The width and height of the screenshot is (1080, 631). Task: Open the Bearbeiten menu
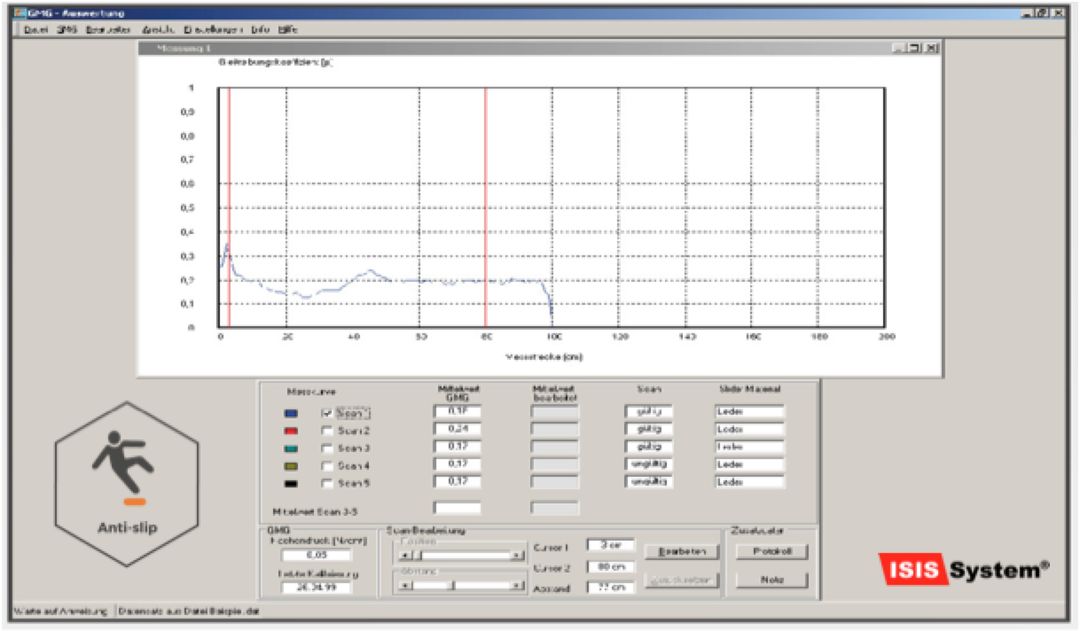(x=108, y=30)
